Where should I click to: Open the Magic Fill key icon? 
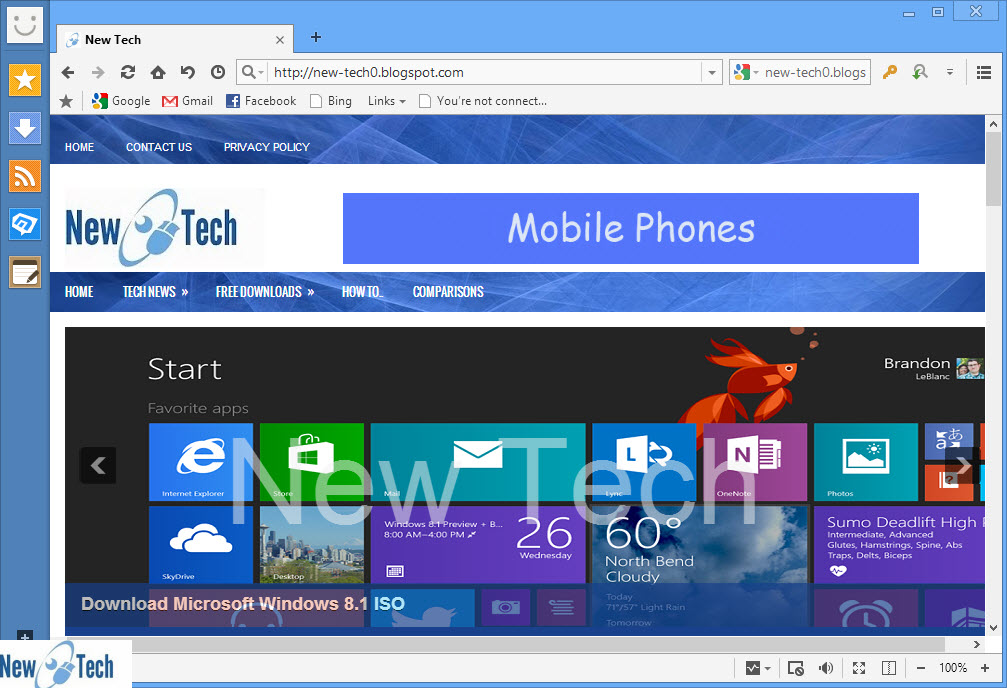click(889, 72)
